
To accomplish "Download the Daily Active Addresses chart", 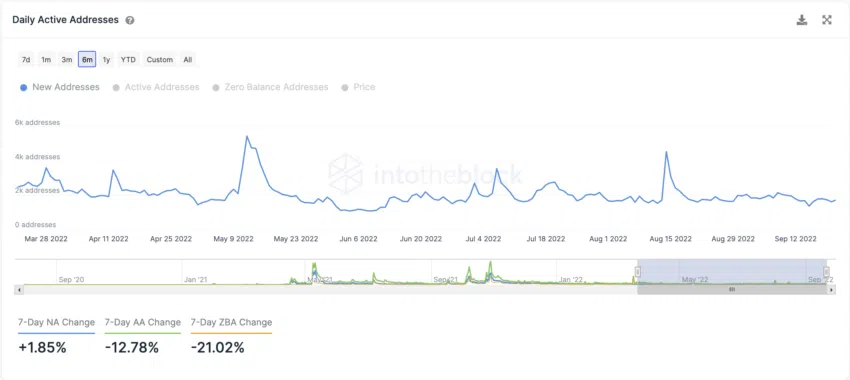I will (x=801, y=21).
